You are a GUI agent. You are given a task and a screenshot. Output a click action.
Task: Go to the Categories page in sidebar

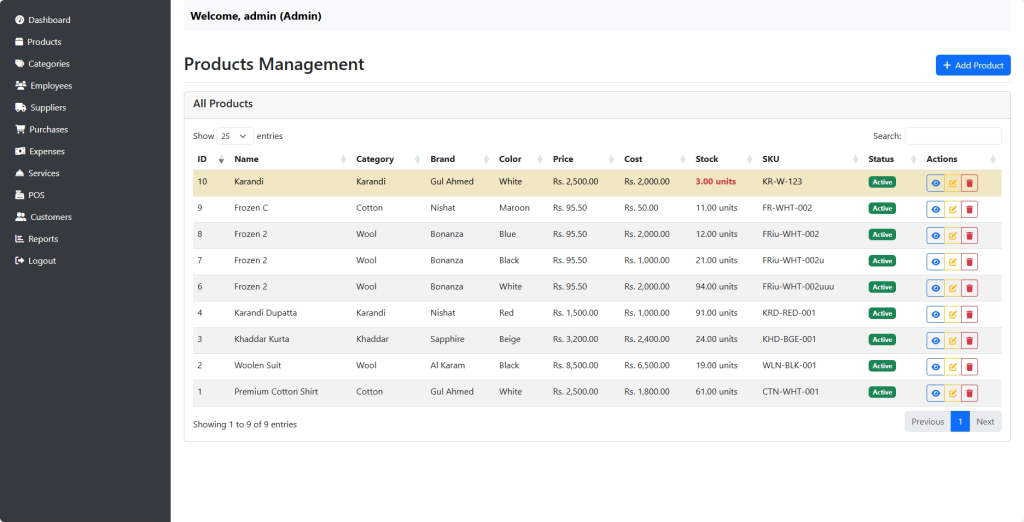pyautogui.click(x=48, y=64)
